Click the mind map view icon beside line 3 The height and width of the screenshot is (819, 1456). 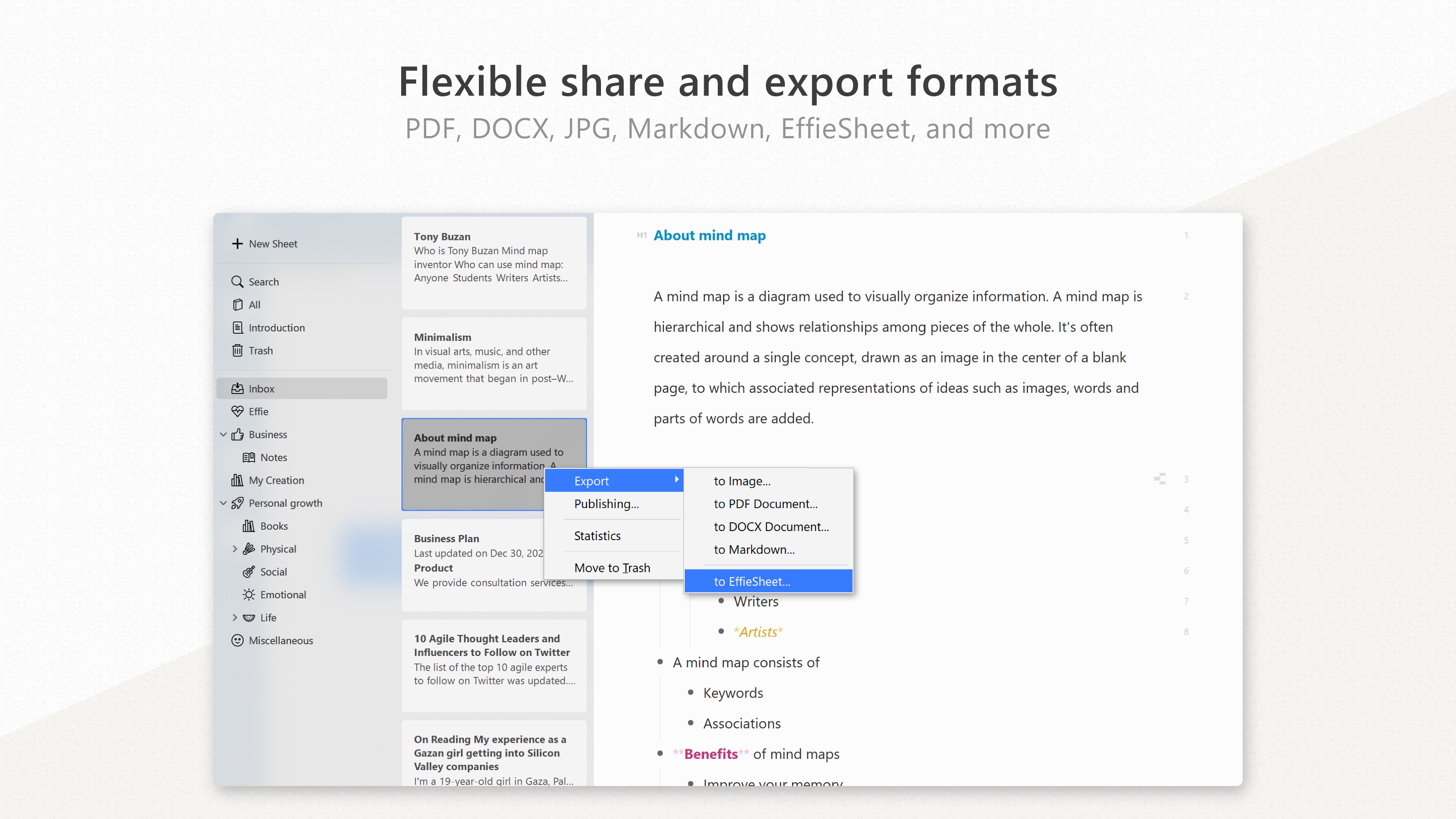click(1160, 479)
